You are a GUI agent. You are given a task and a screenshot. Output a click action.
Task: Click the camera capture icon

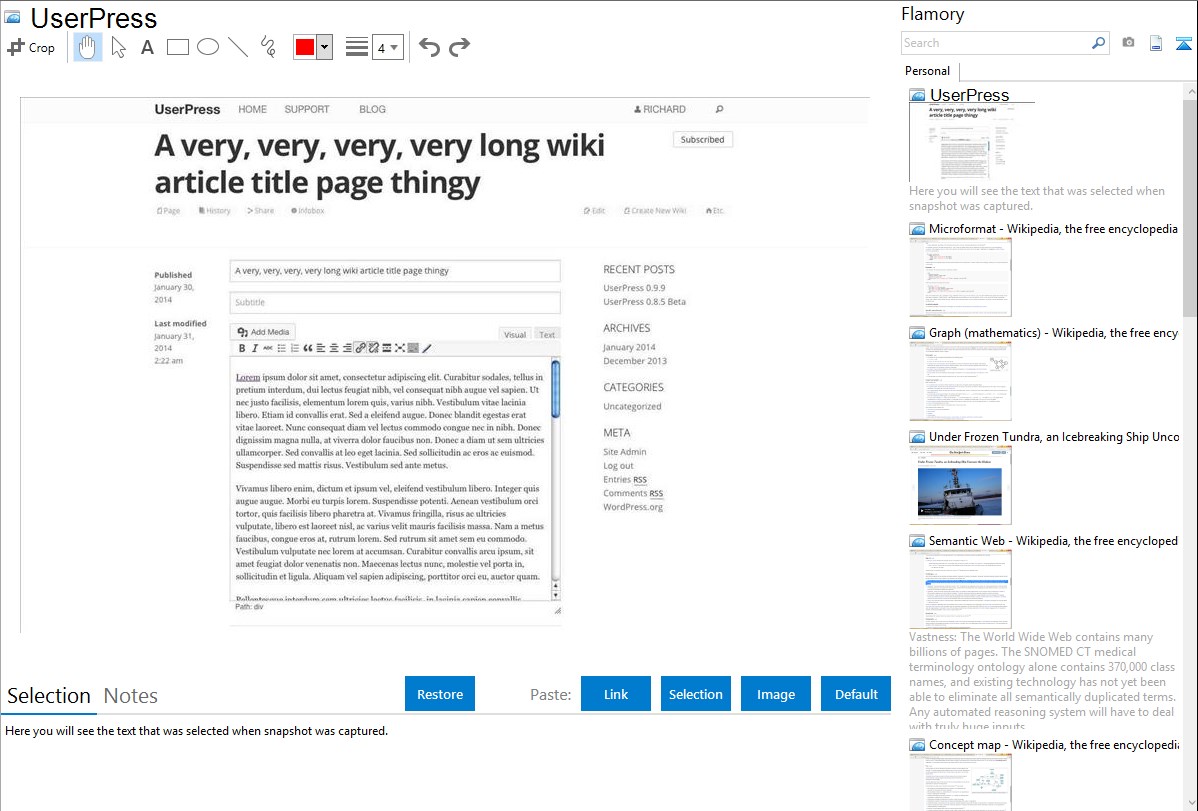(1128, 43)
